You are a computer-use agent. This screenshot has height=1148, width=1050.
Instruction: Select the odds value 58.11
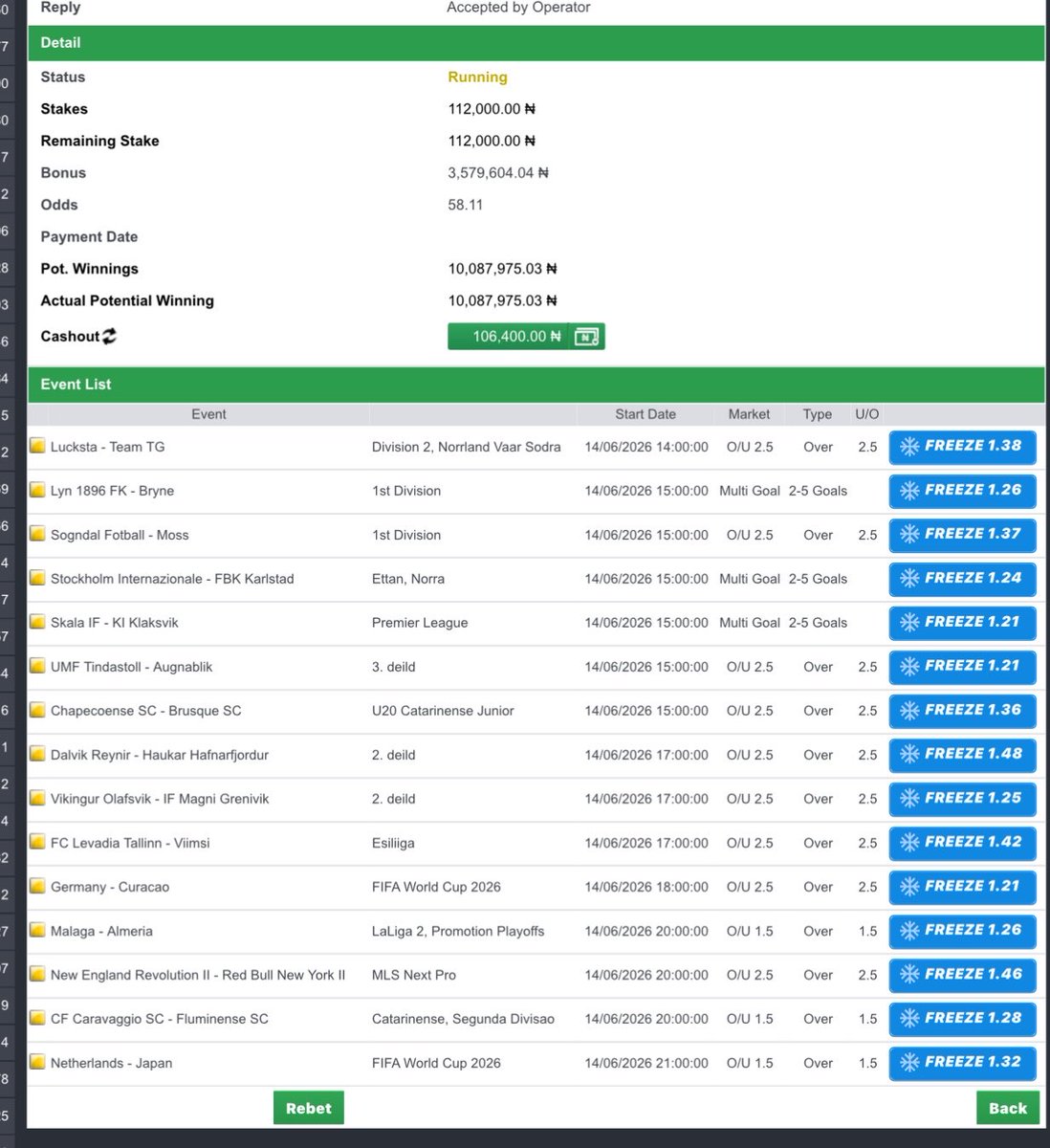point(465,205)
